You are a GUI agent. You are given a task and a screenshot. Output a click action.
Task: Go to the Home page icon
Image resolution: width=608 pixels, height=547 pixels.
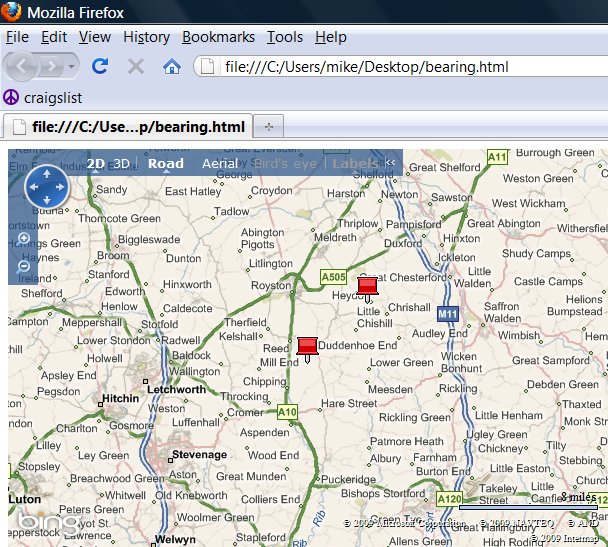point(172,67)
